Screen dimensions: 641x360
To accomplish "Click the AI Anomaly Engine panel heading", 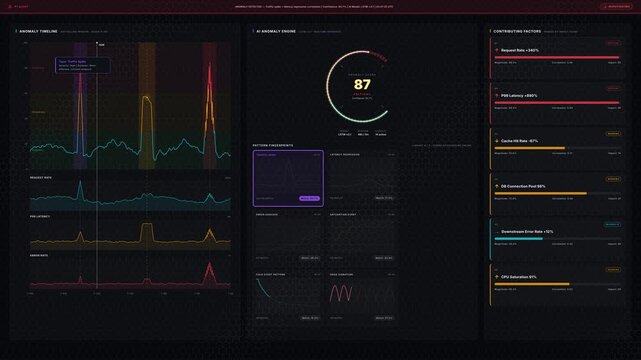I will click(276, 31).
